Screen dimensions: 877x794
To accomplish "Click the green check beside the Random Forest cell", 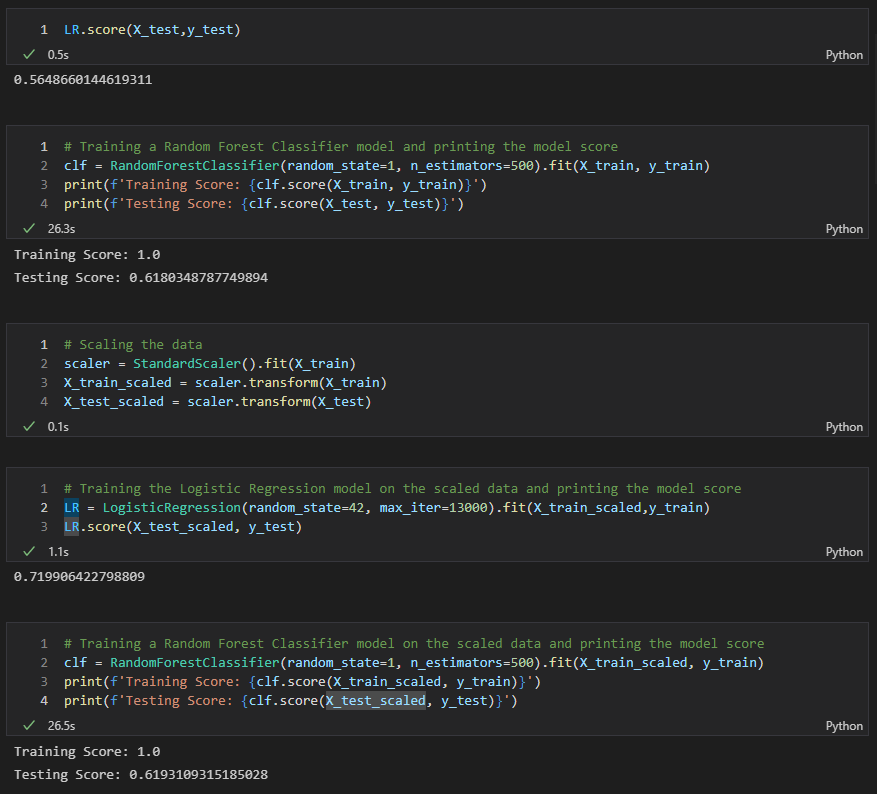I will [29, 228].
